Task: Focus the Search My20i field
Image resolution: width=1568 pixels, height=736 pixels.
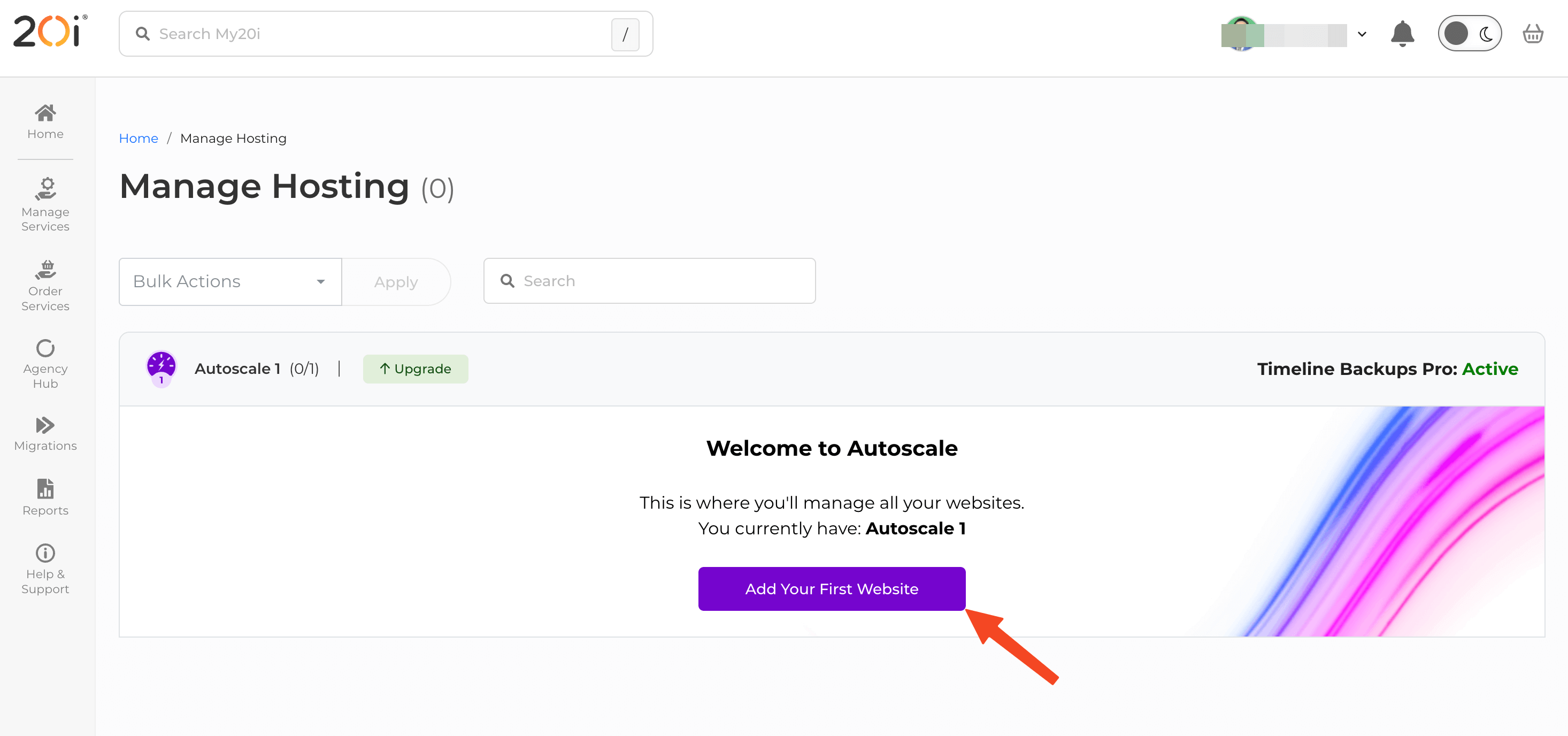Action: point(386,34)
